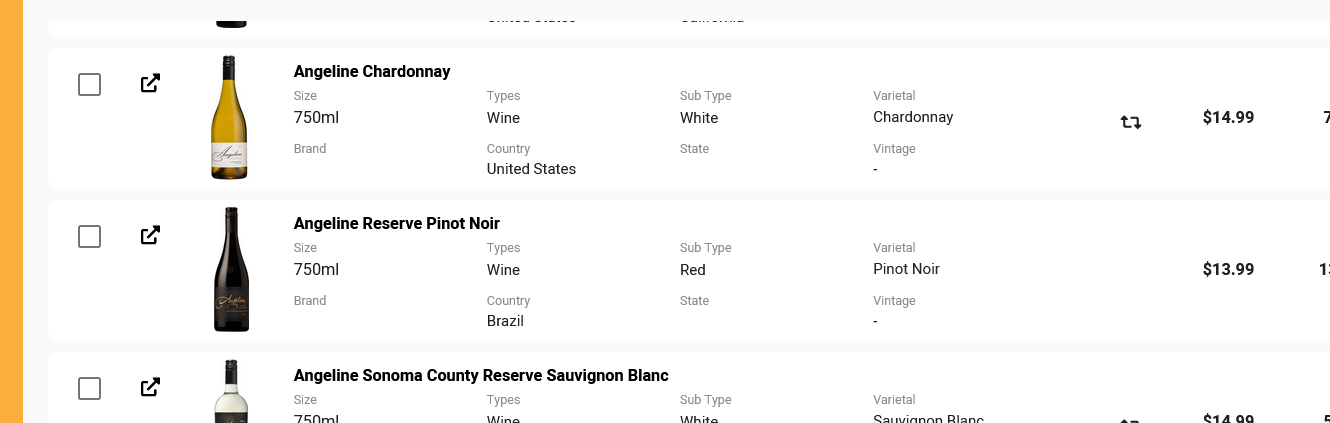
Task: Open Angeline Sonoma County Sauvignon Blanc external icon
Action: [150, 387]
